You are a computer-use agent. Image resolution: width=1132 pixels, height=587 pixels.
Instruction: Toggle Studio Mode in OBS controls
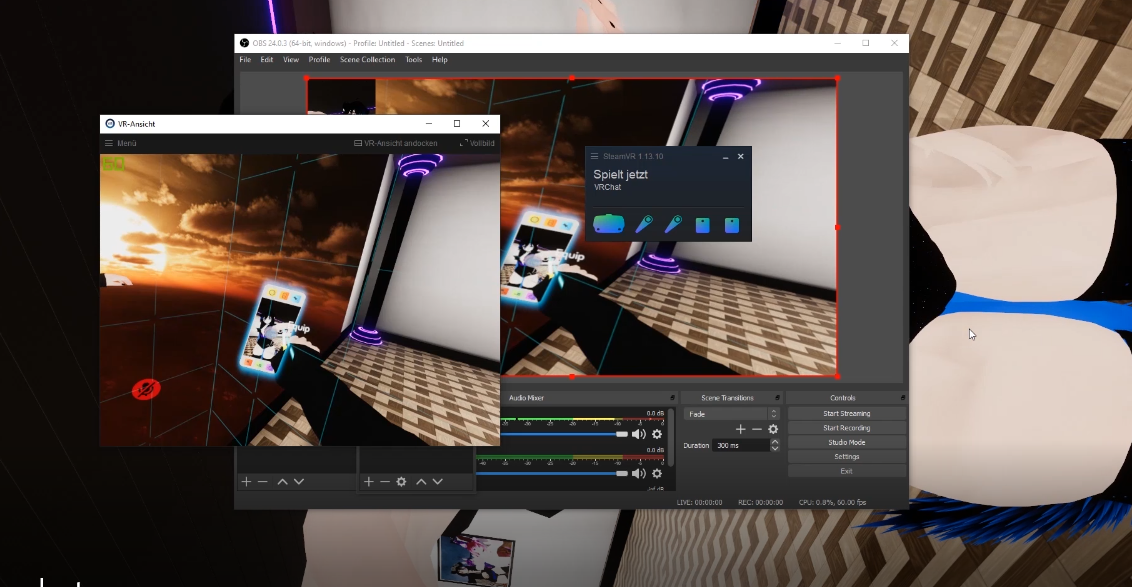[846, 442]
